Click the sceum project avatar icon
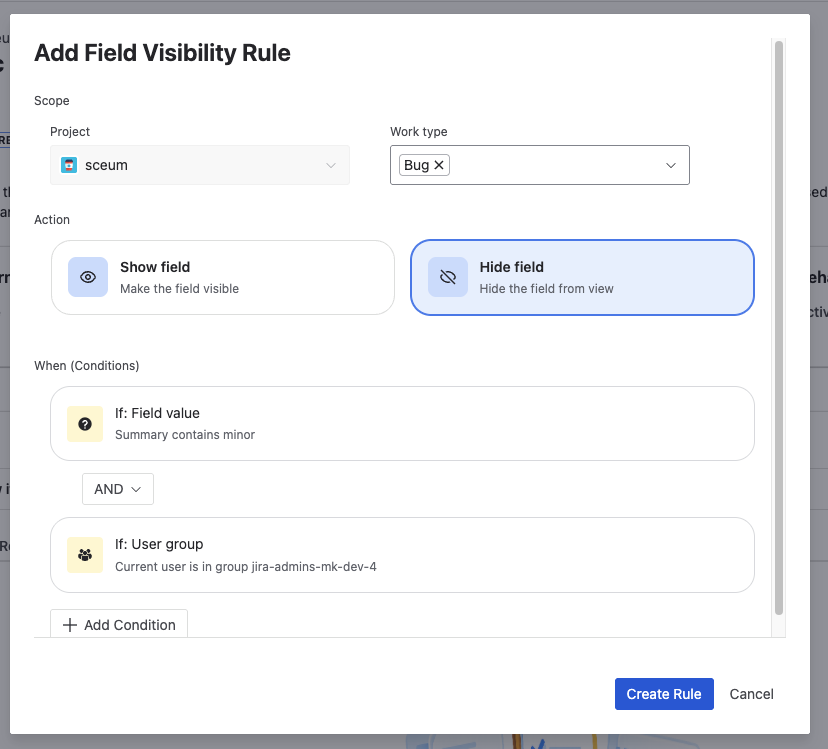This screenshot has width=828, height=749. click(69, 165)
